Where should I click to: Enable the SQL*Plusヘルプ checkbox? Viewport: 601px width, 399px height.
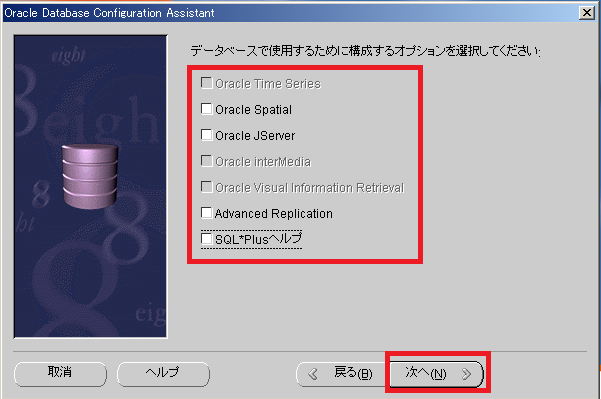click(207, 239)
